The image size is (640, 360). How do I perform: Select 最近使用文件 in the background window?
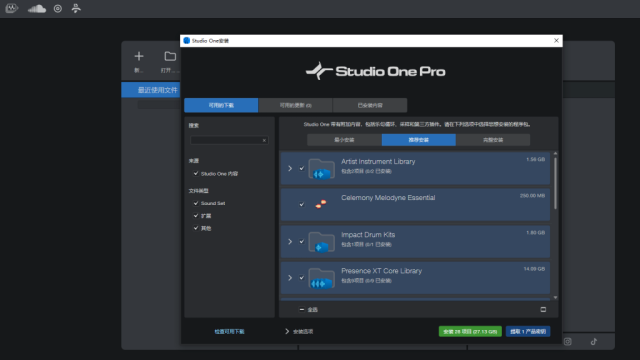click(151, 90)
